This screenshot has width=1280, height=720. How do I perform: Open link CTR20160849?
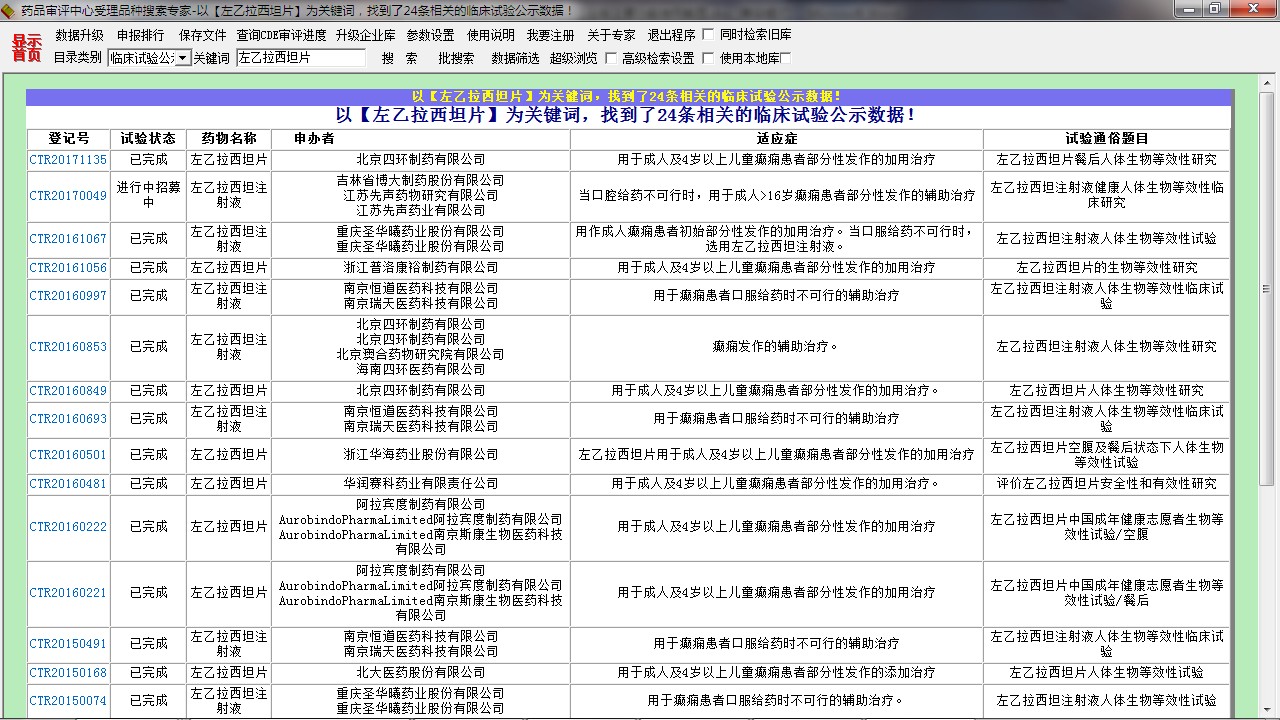coord(68,391)
